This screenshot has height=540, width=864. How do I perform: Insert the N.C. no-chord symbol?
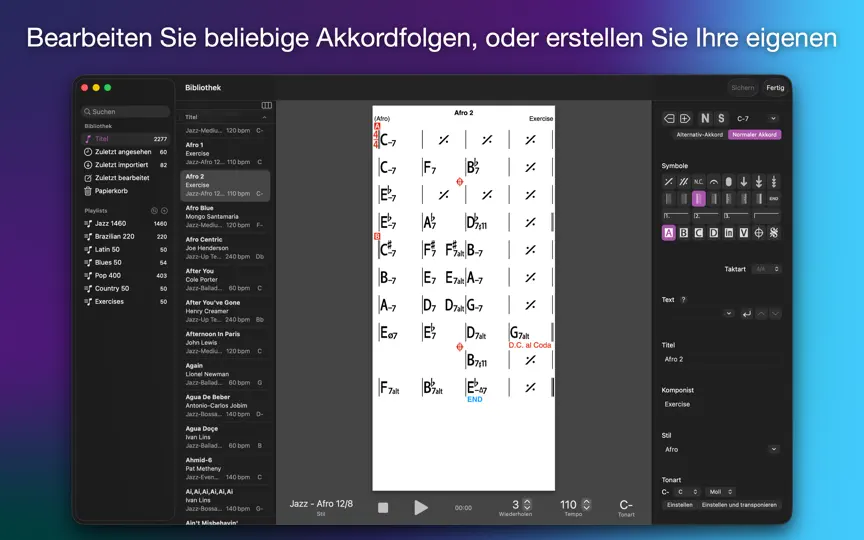(699, 182)
